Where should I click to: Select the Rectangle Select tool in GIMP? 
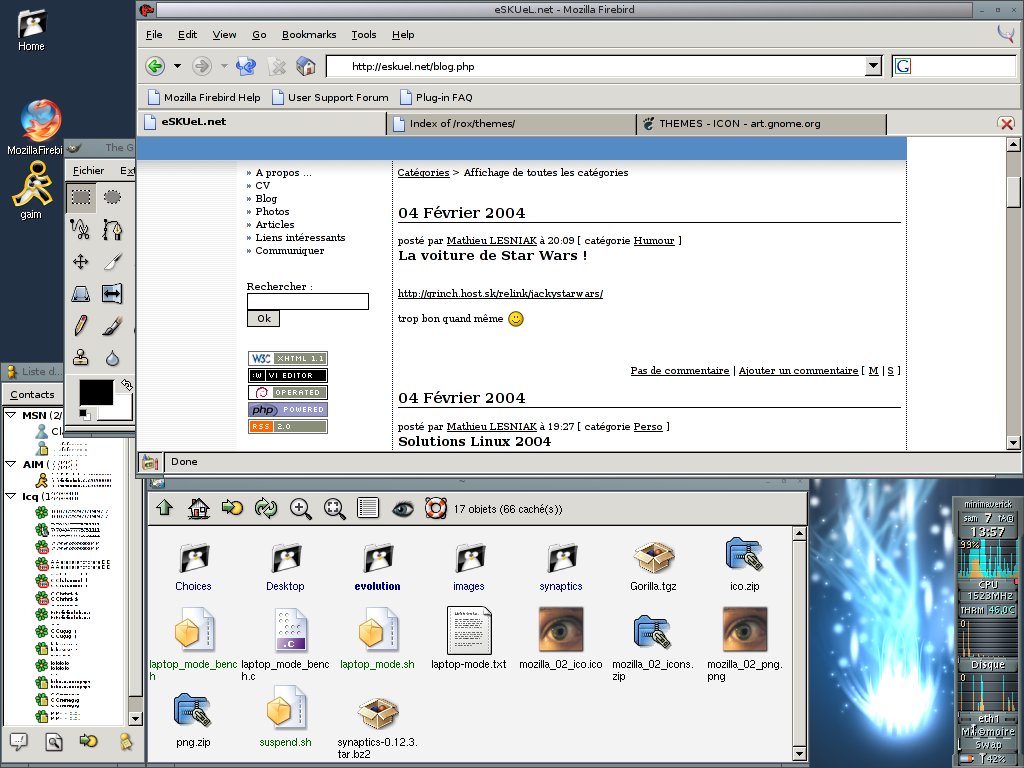click(x=81, y=197)
